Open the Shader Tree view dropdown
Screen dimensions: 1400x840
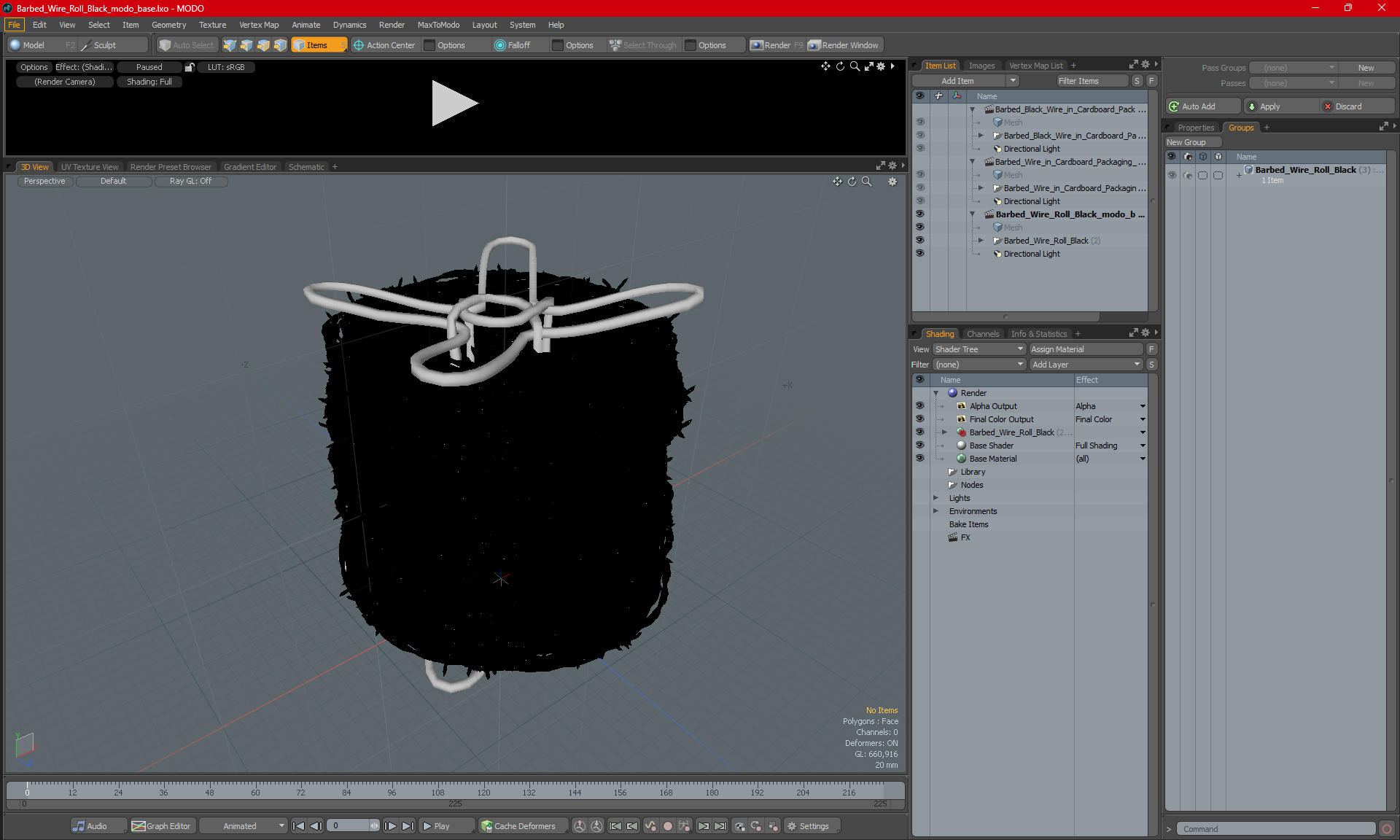[x=979, y=349]
